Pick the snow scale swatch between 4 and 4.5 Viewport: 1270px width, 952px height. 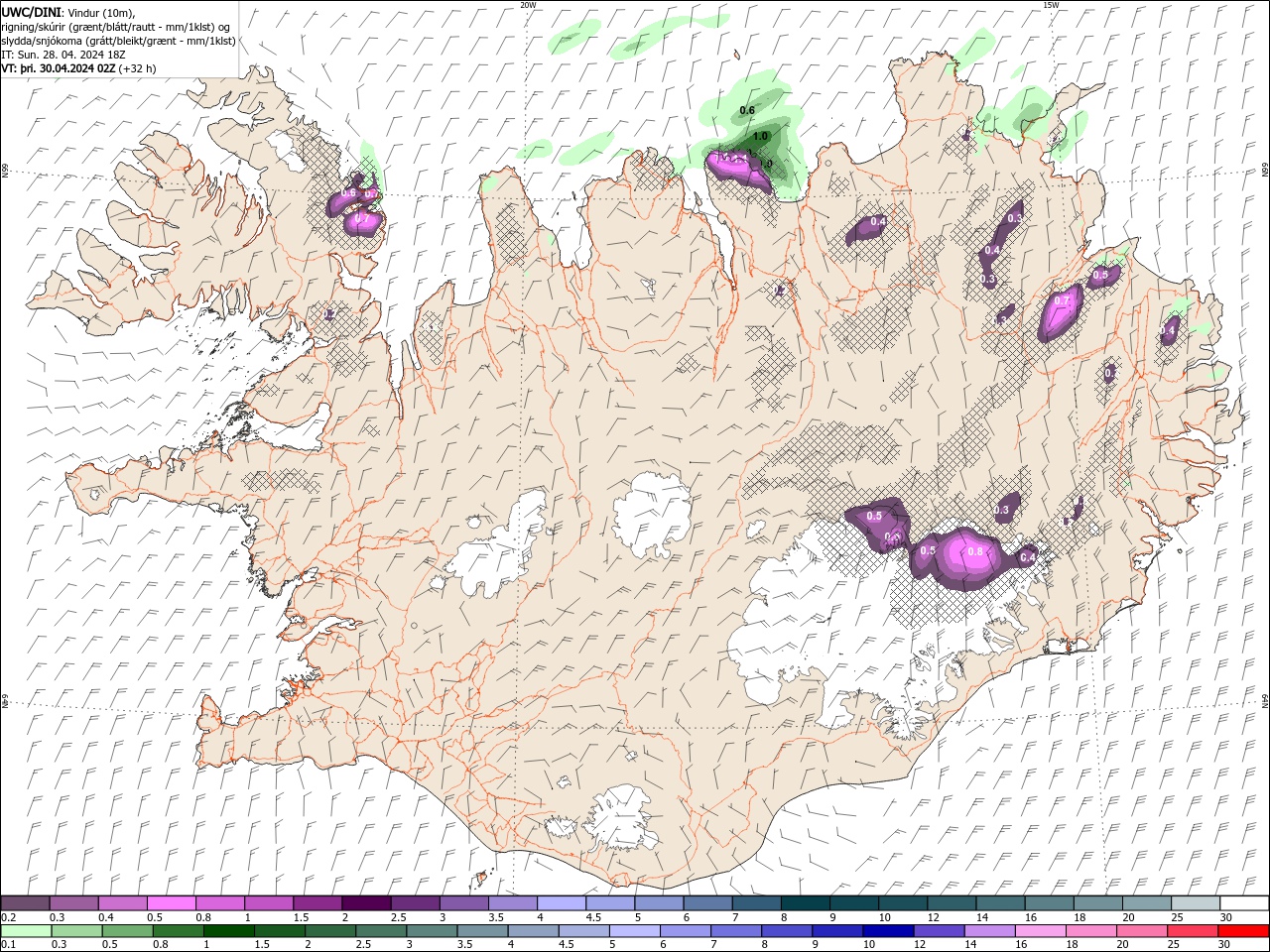click(562, 903)
